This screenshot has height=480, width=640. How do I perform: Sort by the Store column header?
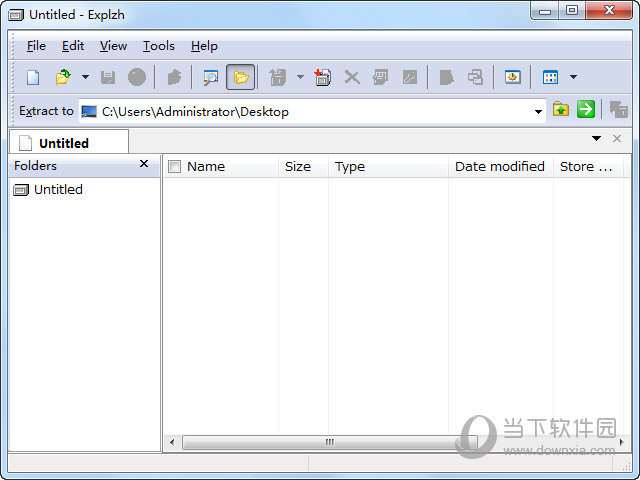(x=586, y=167)
